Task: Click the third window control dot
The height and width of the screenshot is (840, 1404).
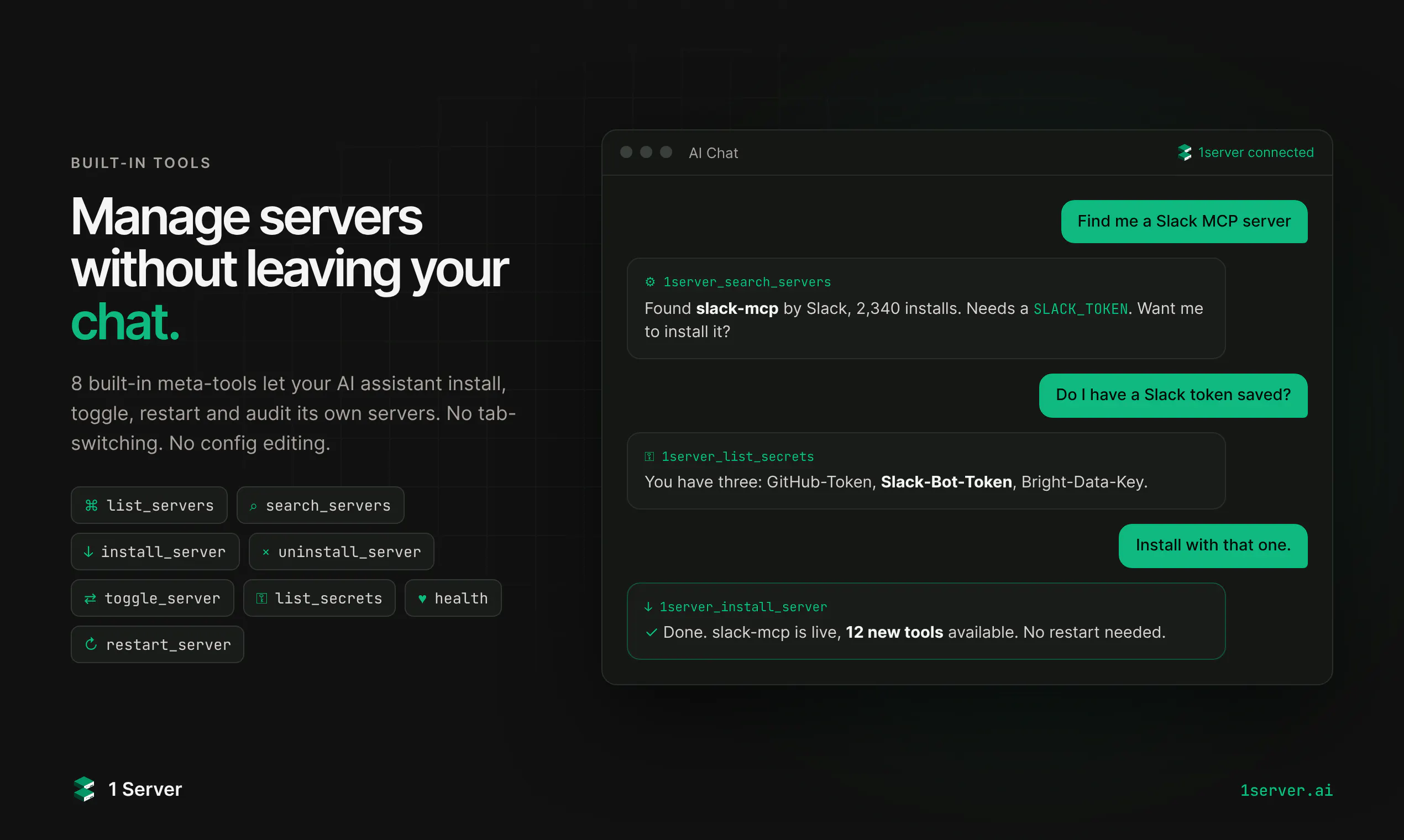Action: tap(666, 153)
